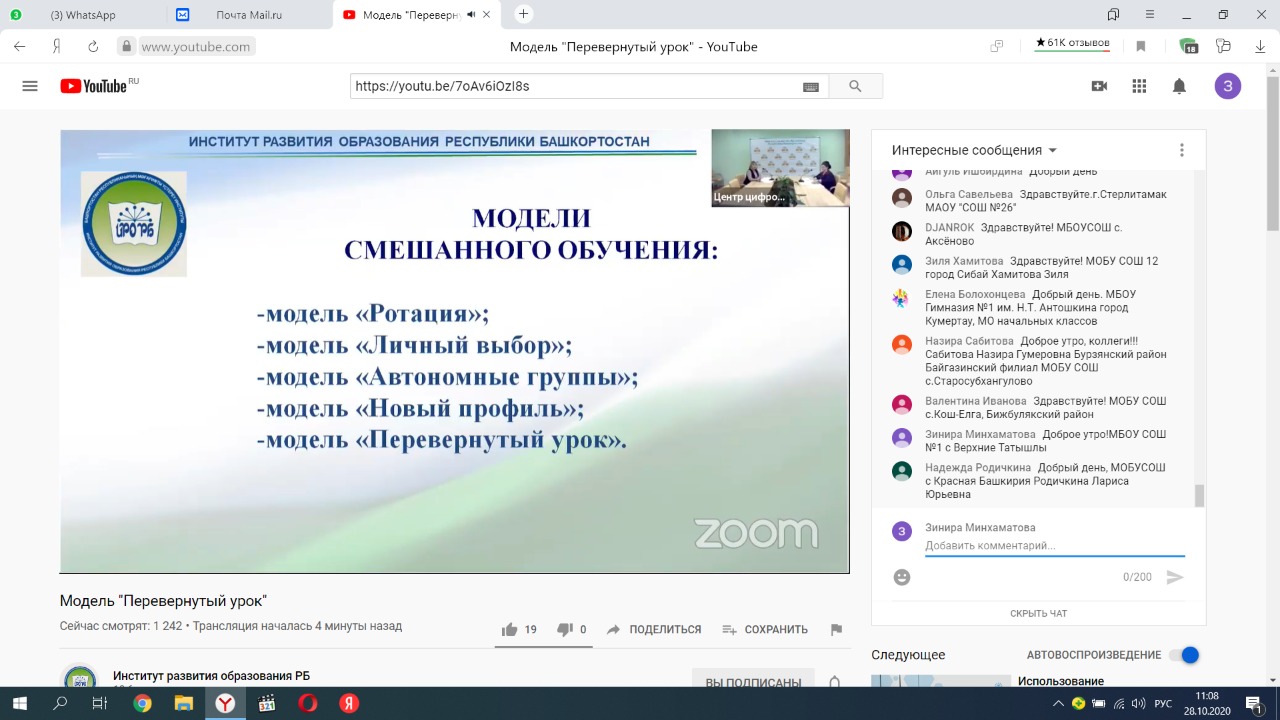Click the ПОДЕЛИТЬСЯ share button
Screen dimensions: 1280x720
coord(654,629)
